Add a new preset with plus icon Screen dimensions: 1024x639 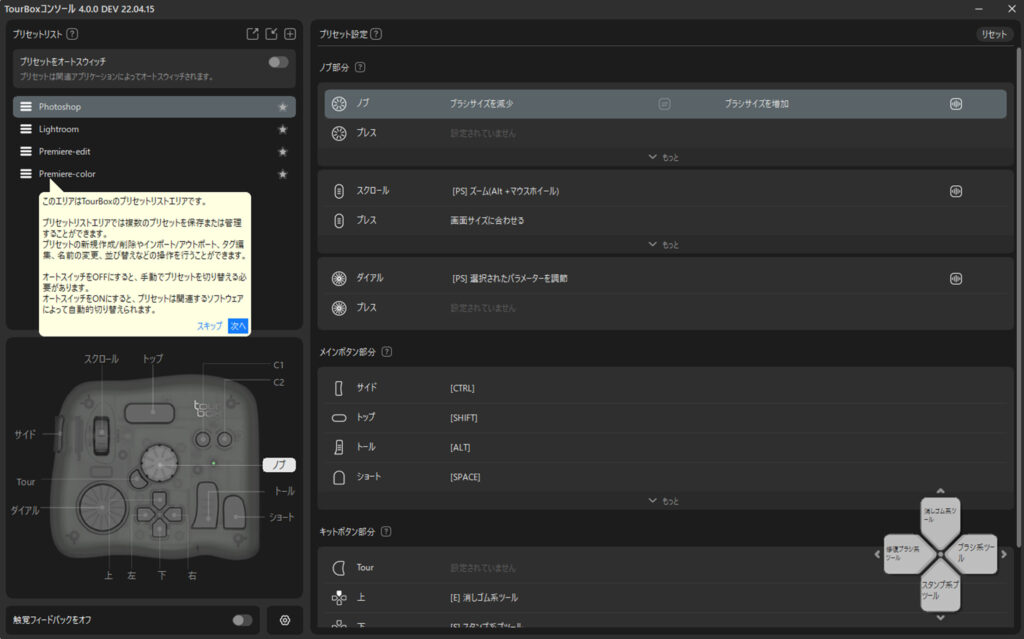point(290,34)
